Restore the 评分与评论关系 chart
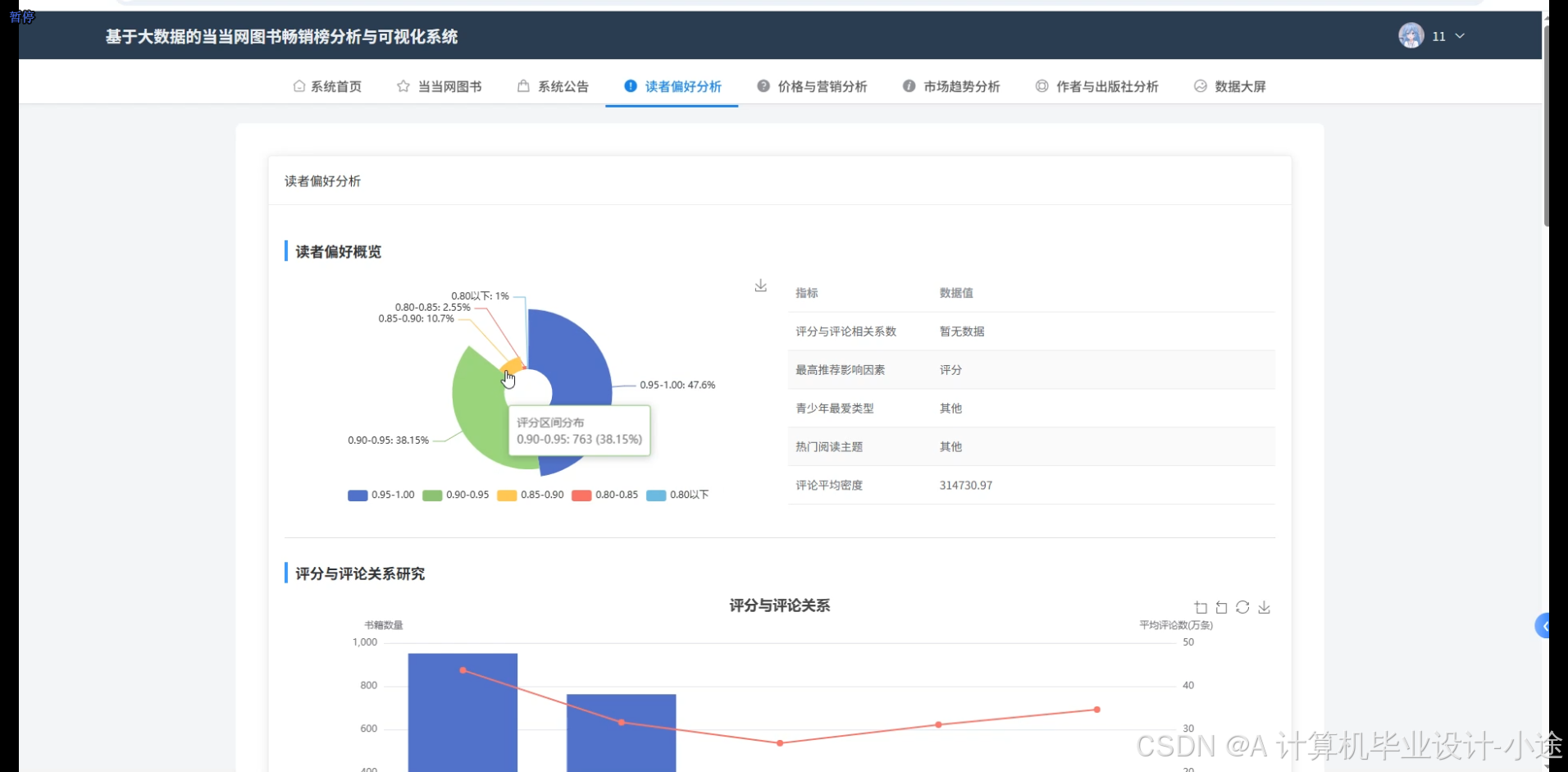The image size is (1568, 772). point(1242,607)
